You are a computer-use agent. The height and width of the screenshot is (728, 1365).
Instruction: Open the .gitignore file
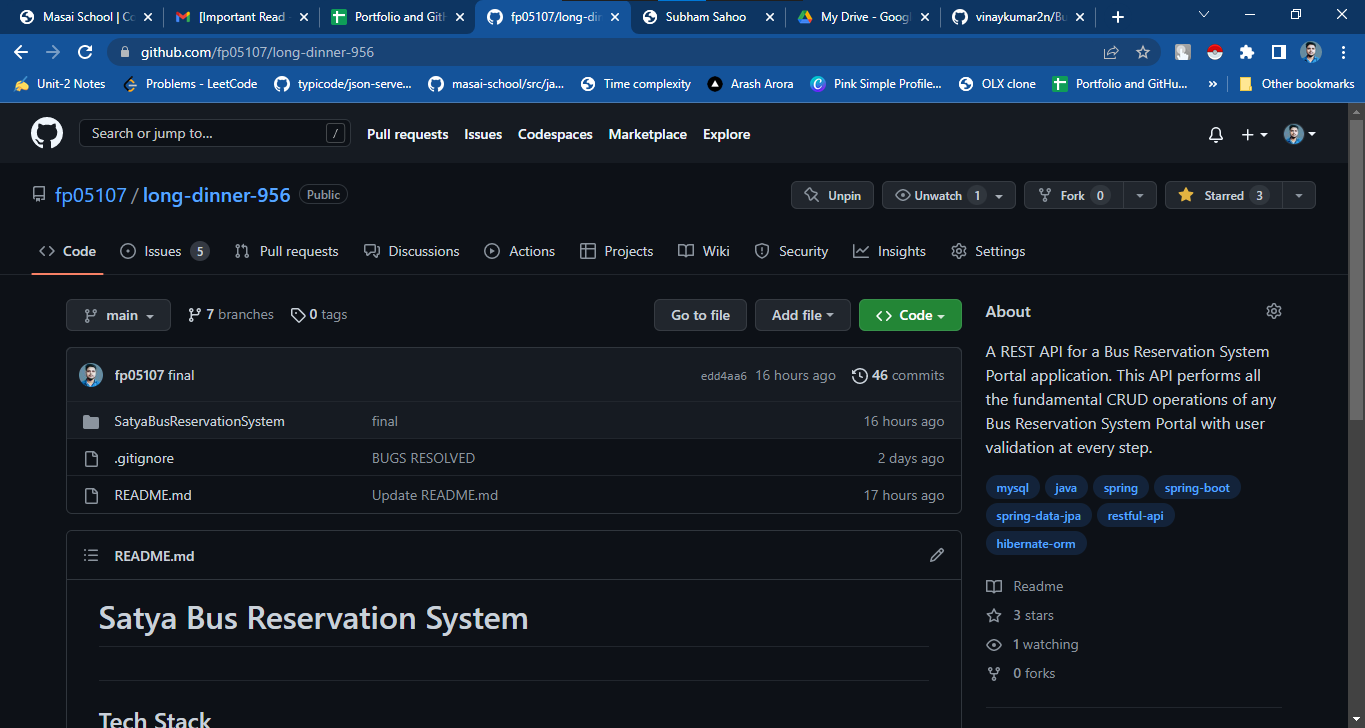tap(144, 458)
